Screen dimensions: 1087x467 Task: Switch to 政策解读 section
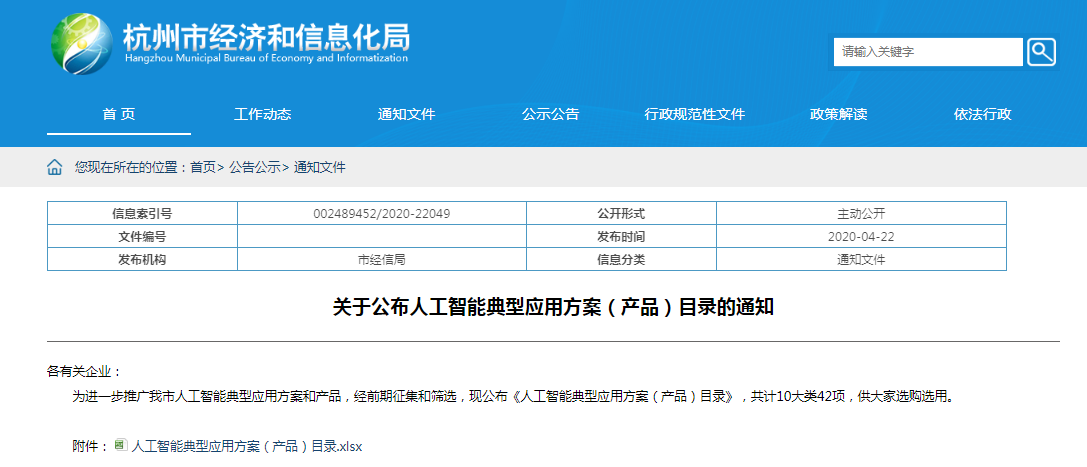tap(838, 114)
